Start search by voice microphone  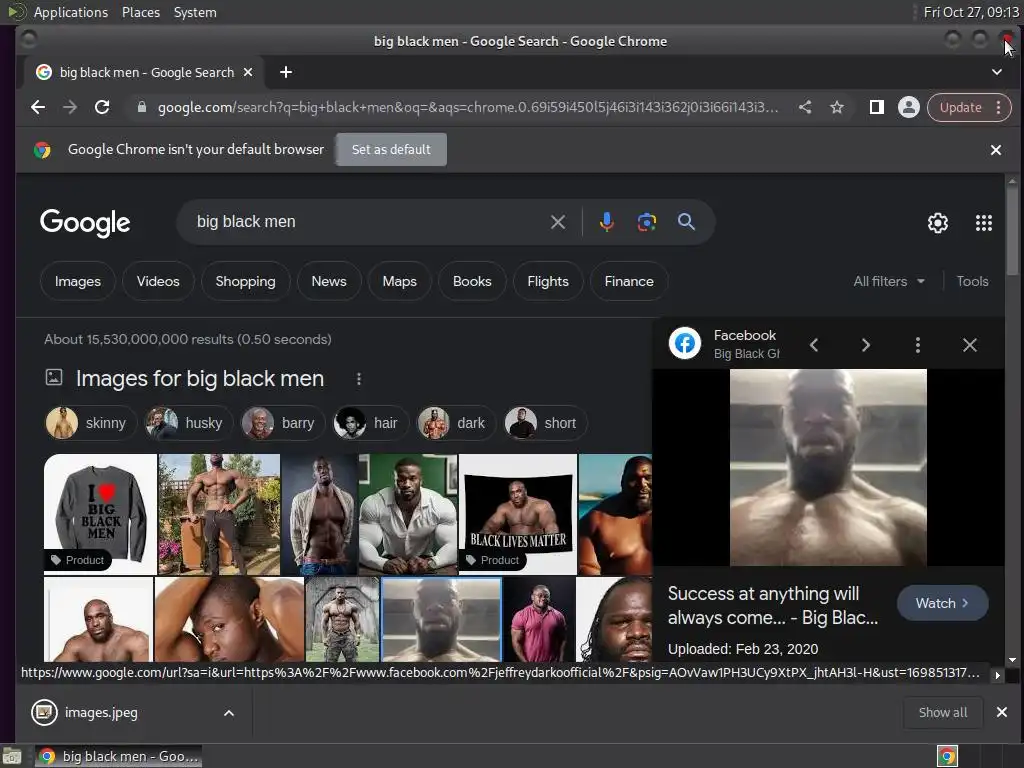coord(606,222)
